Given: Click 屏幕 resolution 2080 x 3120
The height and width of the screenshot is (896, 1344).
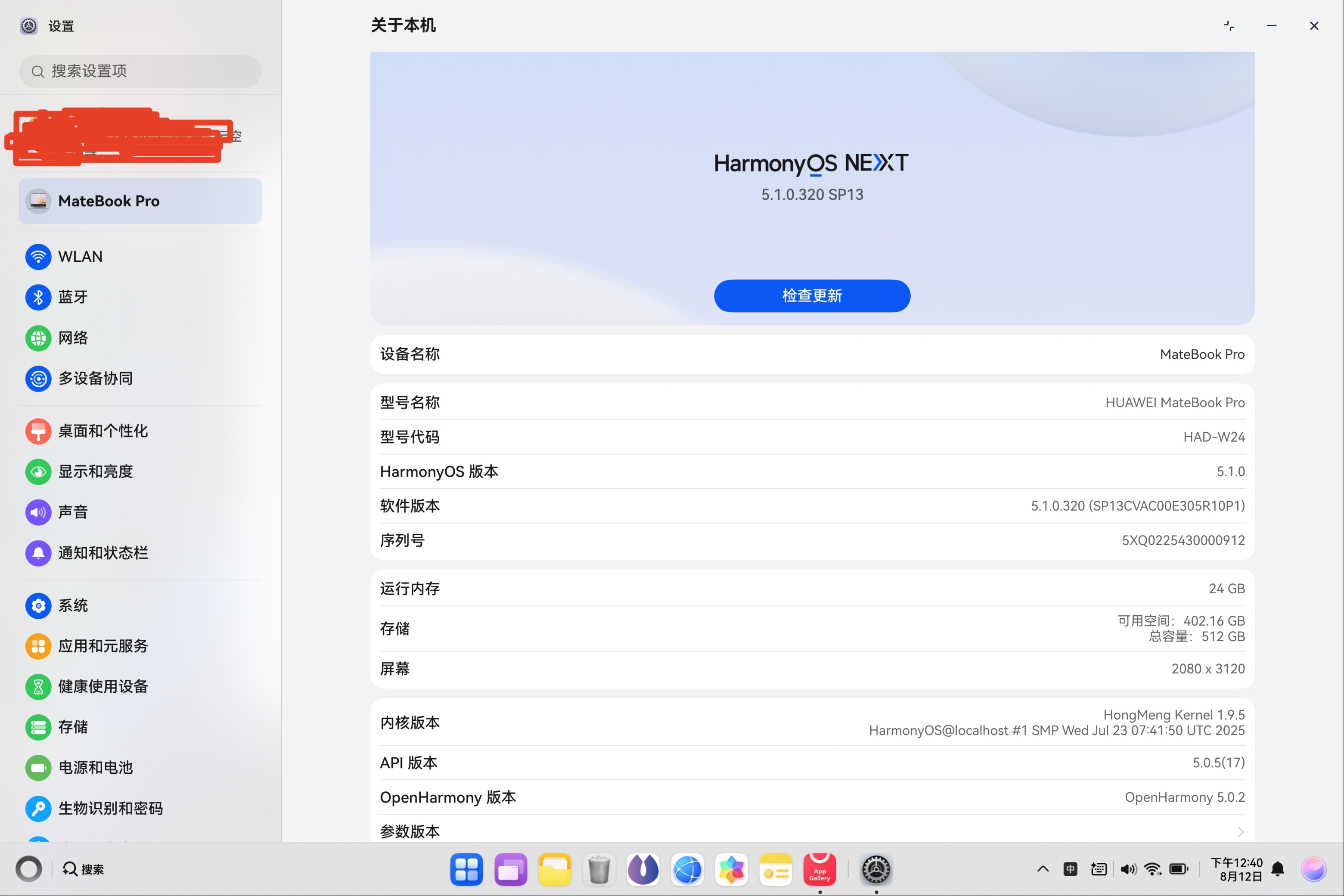Looking at the screenshot, I should (1207, 669).
